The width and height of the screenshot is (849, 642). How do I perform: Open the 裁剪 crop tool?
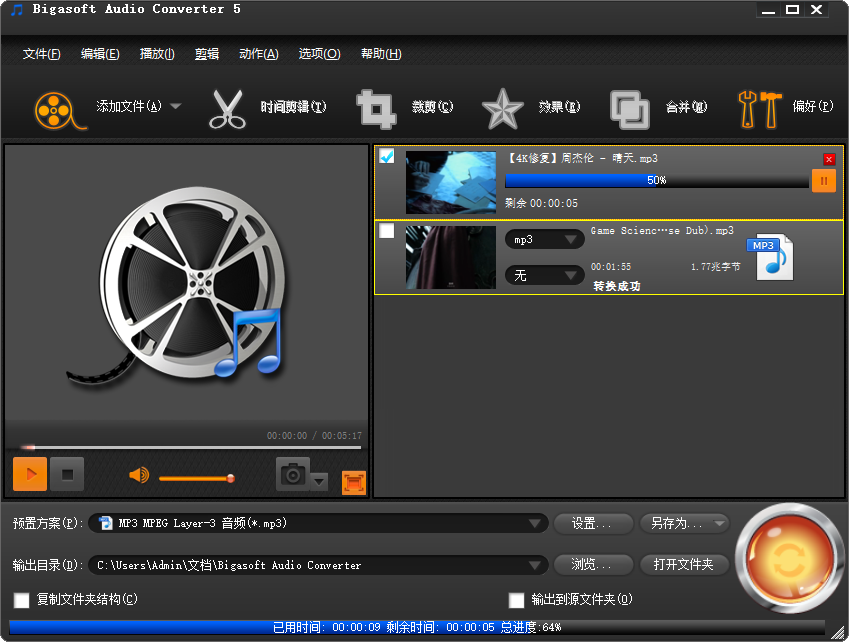tap(413, 107)
